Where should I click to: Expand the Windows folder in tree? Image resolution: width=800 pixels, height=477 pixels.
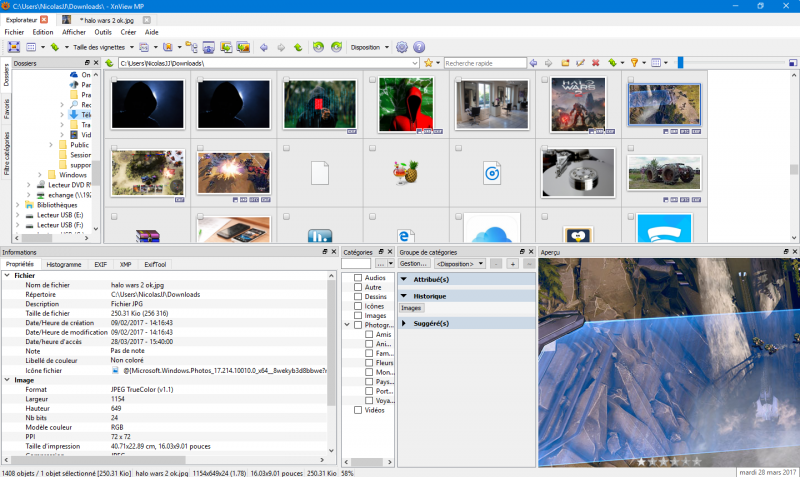click(x=40, y=174)
